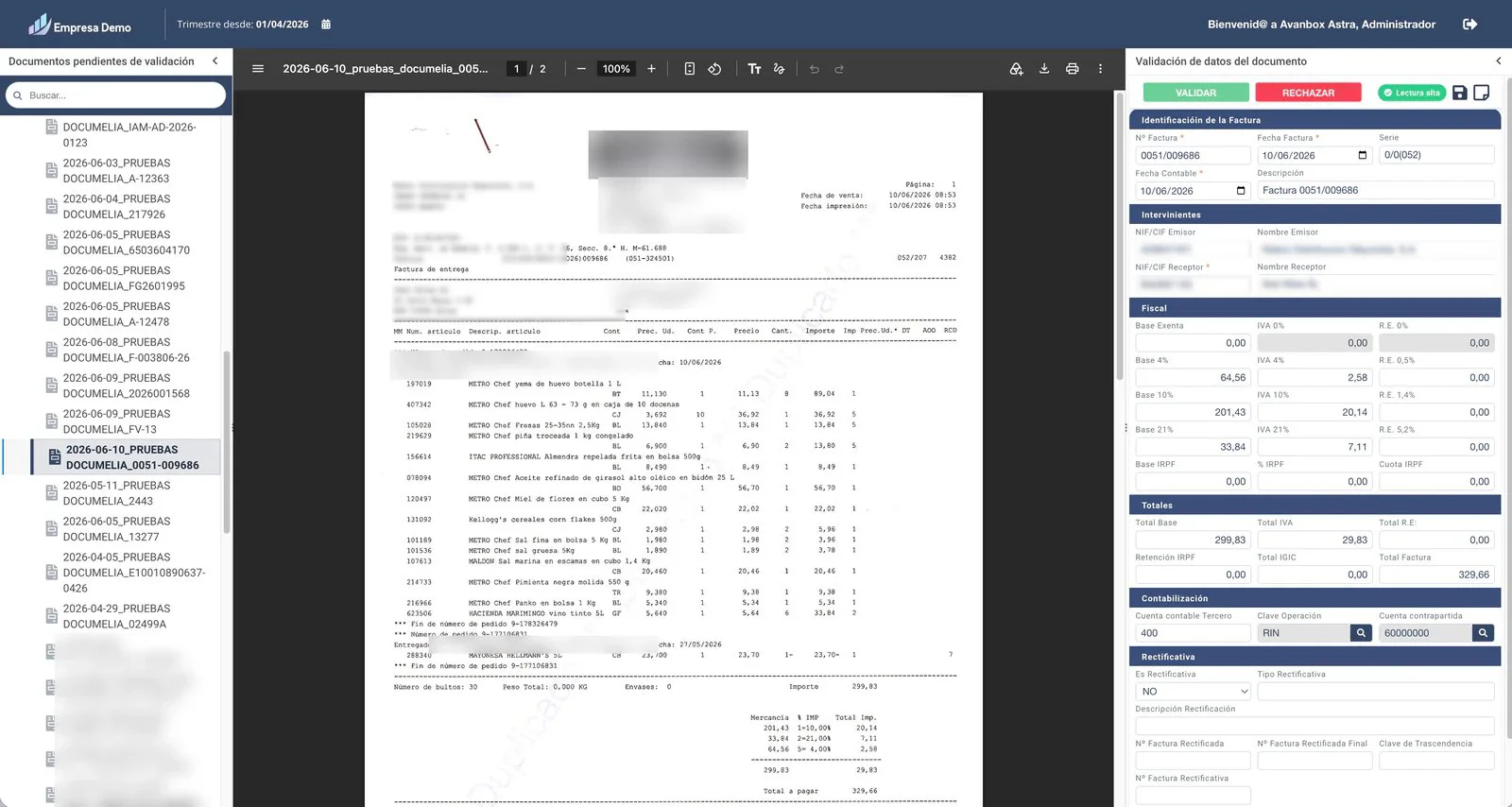Click the note icon beside save
The width and height of the screenshot is (1512, 807).
[x=1482, y=93]
